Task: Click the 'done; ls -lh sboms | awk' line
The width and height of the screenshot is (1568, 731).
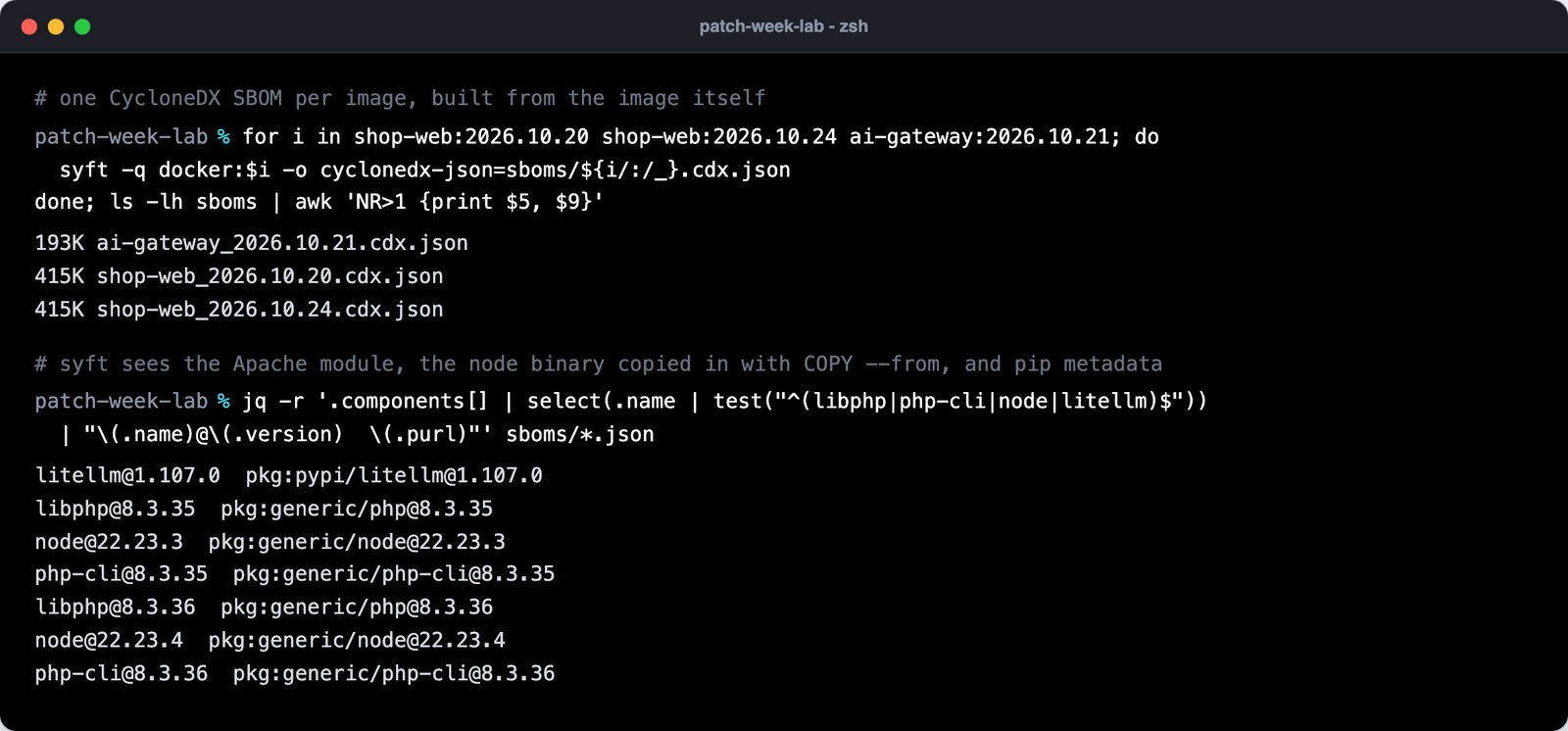Action: click(x=318, y=202)
